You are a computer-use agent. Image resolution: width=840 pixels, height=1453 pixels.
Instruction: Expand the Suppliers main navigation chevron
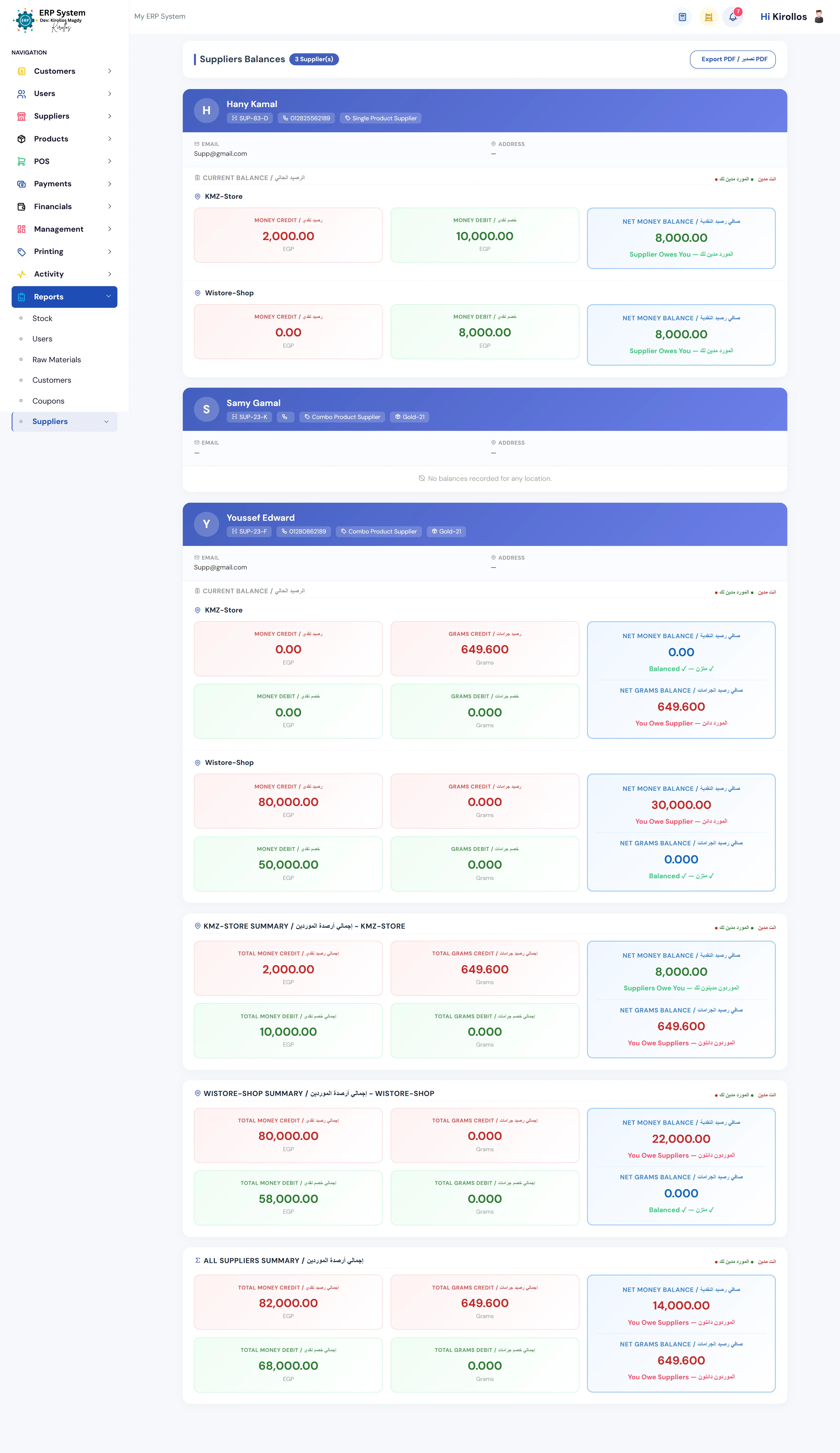109,116
